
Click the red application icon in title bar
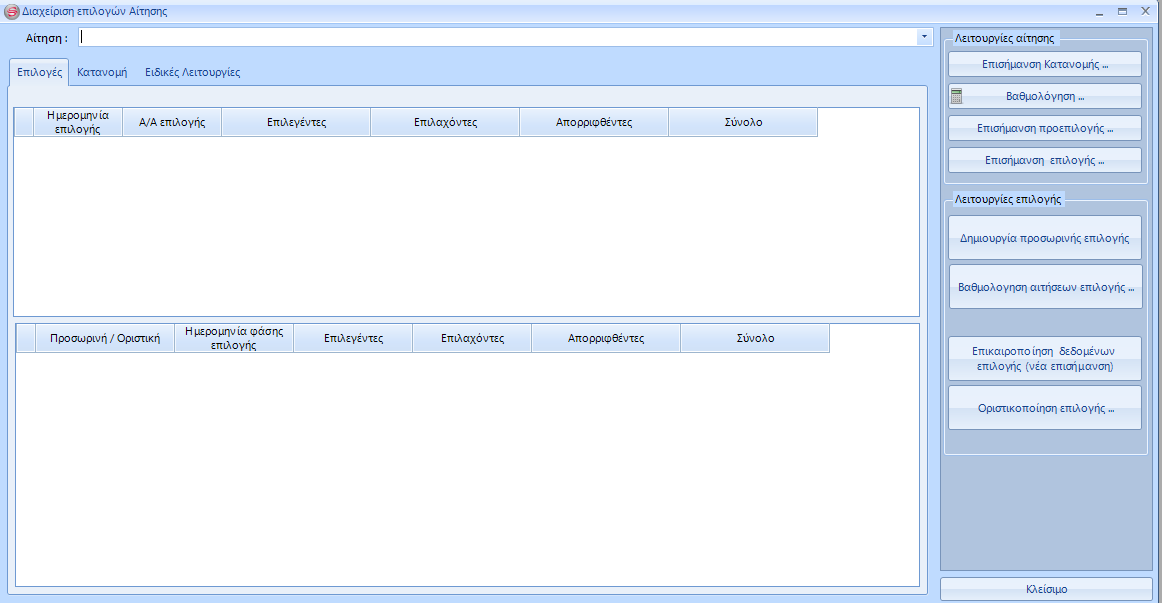[x=12, y=11]
